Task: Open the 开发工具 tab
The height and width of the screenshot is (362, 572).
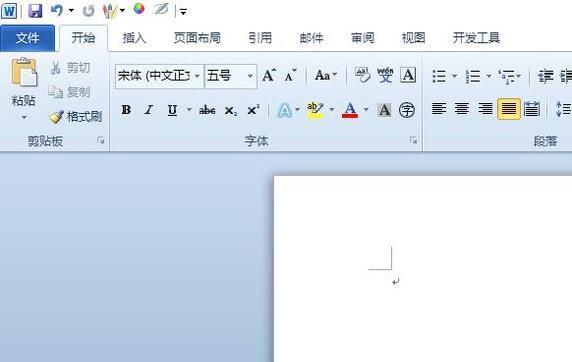Action: pos(476,38)
